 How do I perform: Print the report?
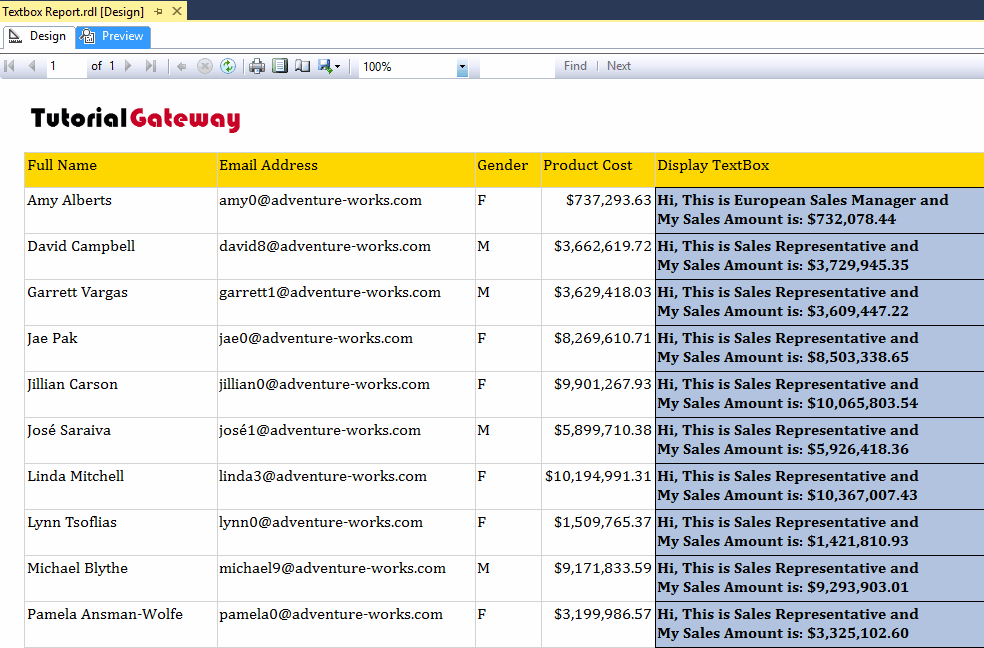click(x=257, y=66)
